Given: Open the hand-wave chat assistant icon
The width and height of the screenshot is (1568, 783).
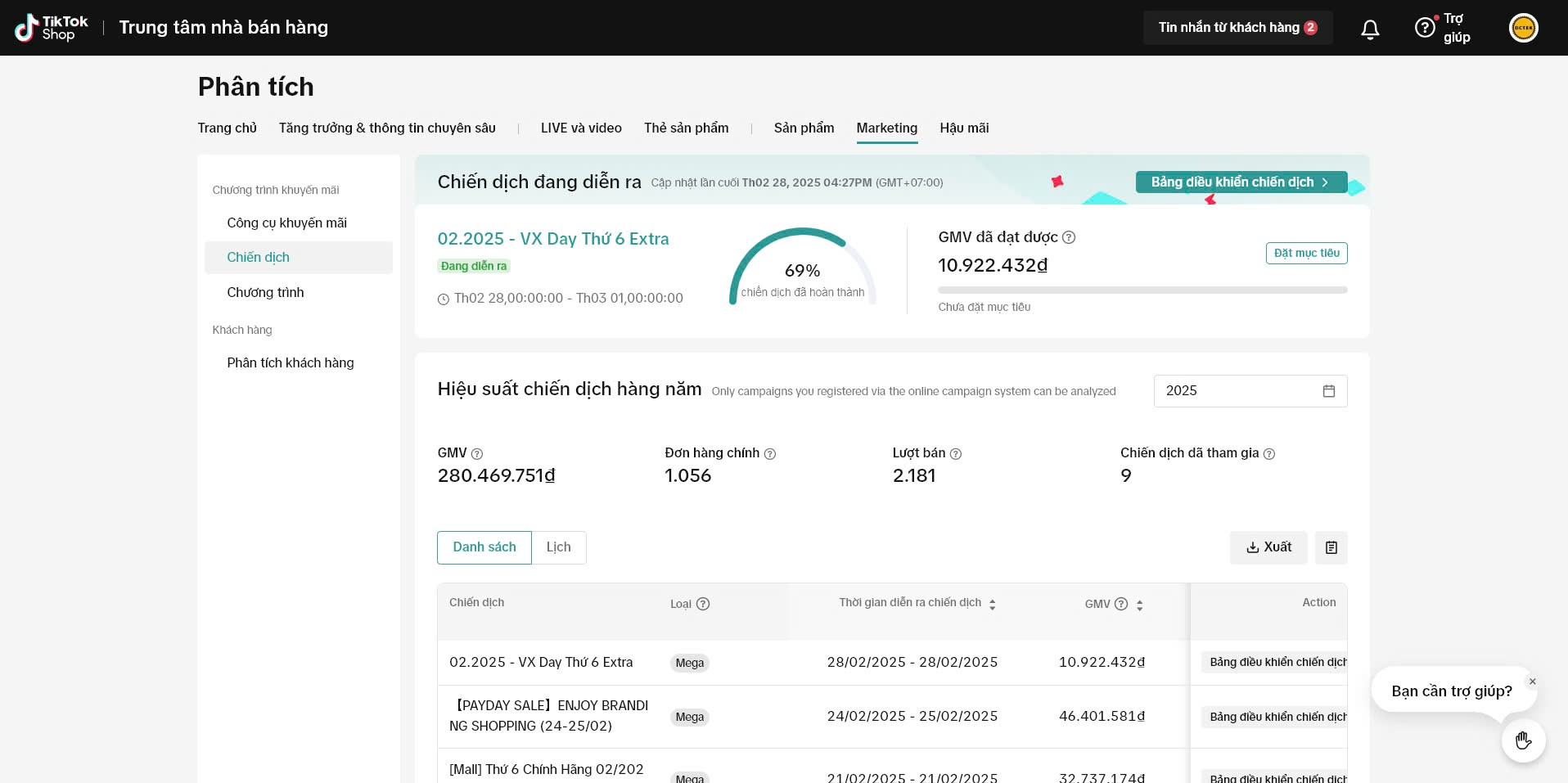Looking at the screenshot, I should pos(1523,740).
